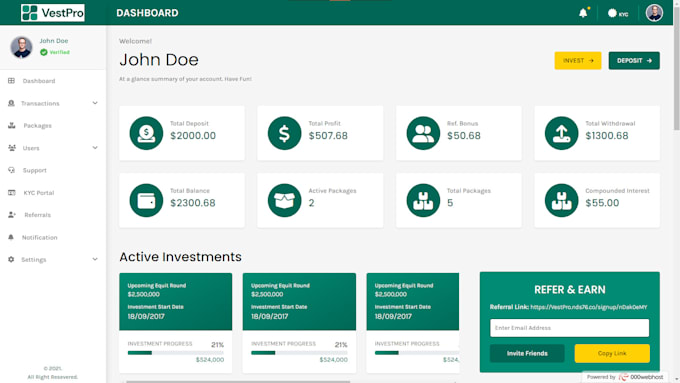Expand the Settings sidebar submenu
Viewport: 680px width, 383px height.
click(x=52, y=259)
